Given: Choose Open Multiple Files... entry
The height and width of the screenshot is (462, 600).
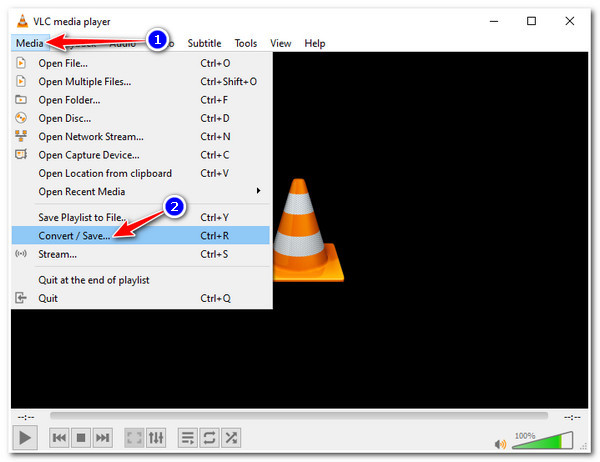Looking at the screenshot, I should (140, 82).
